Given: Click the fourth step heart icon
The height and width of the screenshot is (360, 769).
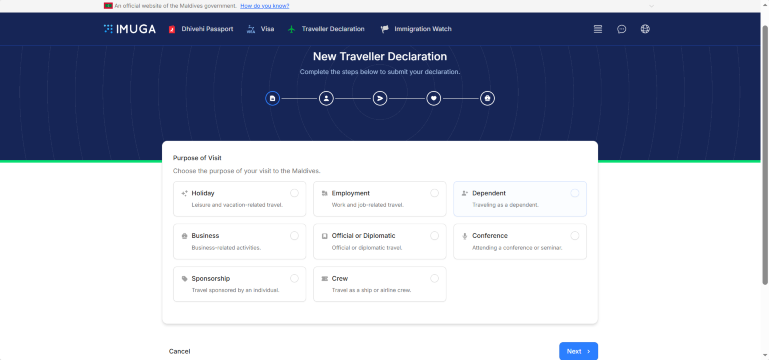Looking at the screenshot, I should point(434,99).
